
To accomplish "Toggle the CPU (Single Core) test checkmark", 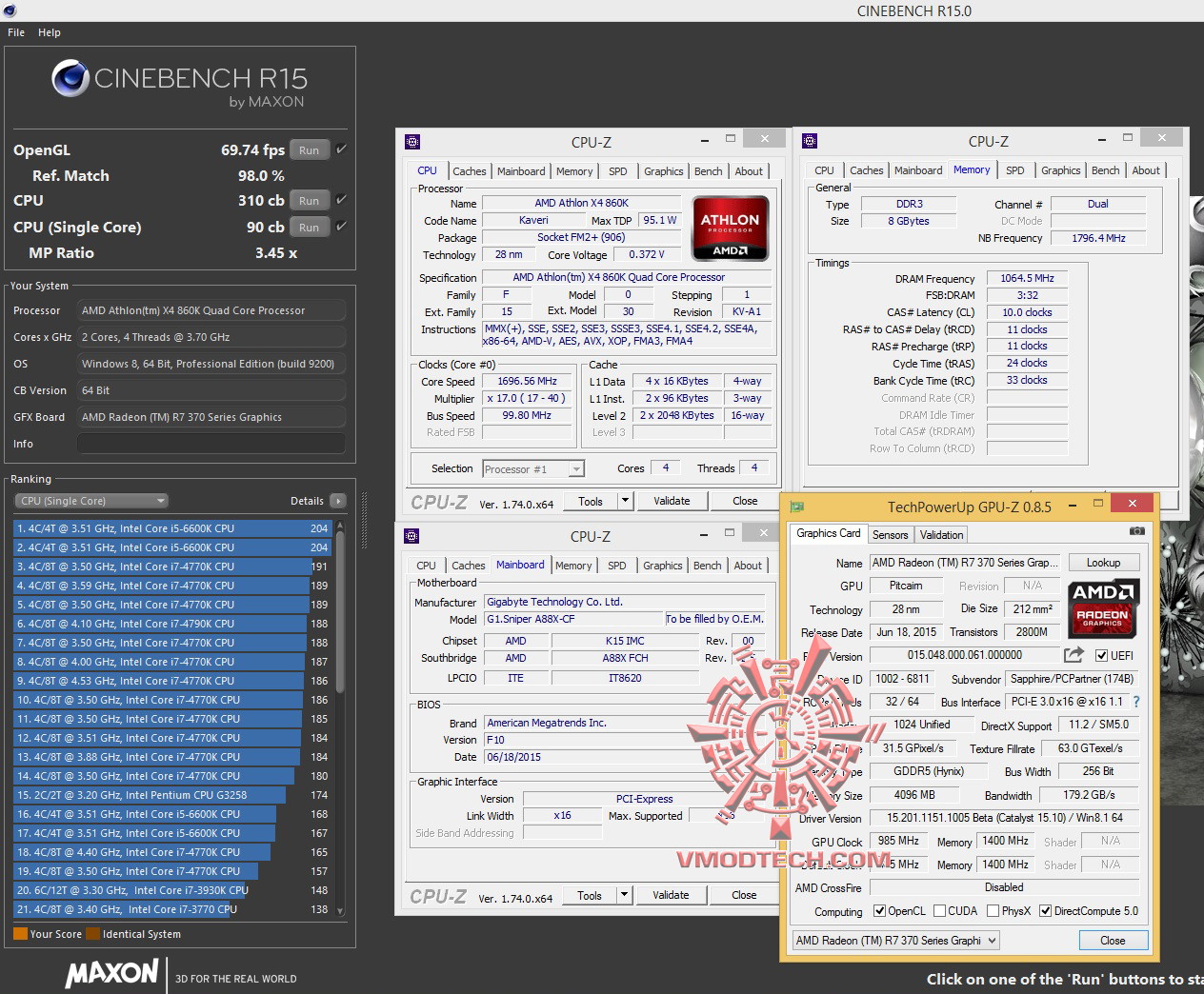I will [341, 227].
